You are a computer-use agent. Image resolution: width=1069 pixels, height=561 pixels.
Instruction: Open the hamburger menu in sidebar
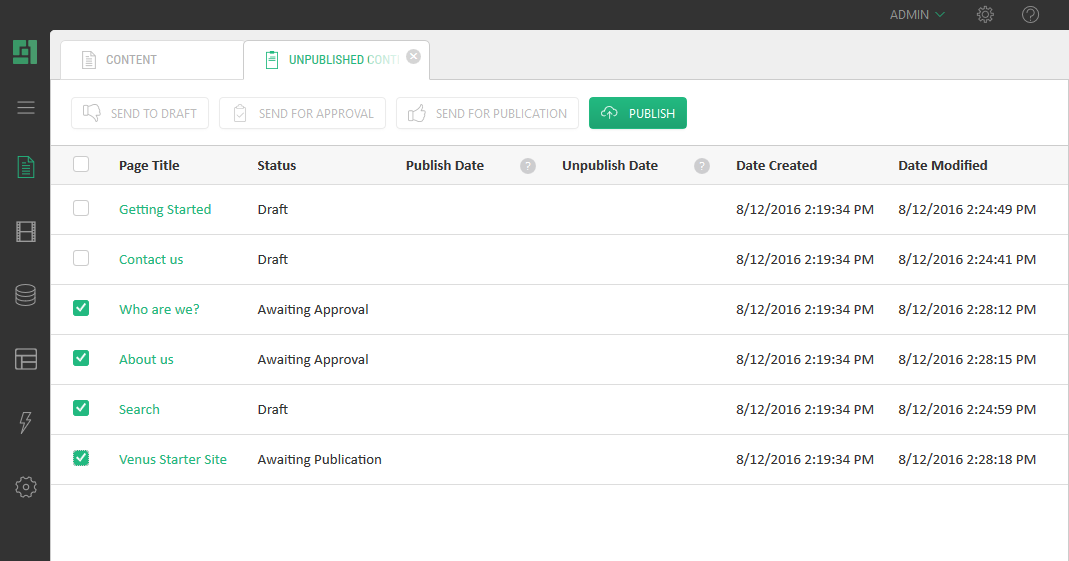tap(26, 108)
